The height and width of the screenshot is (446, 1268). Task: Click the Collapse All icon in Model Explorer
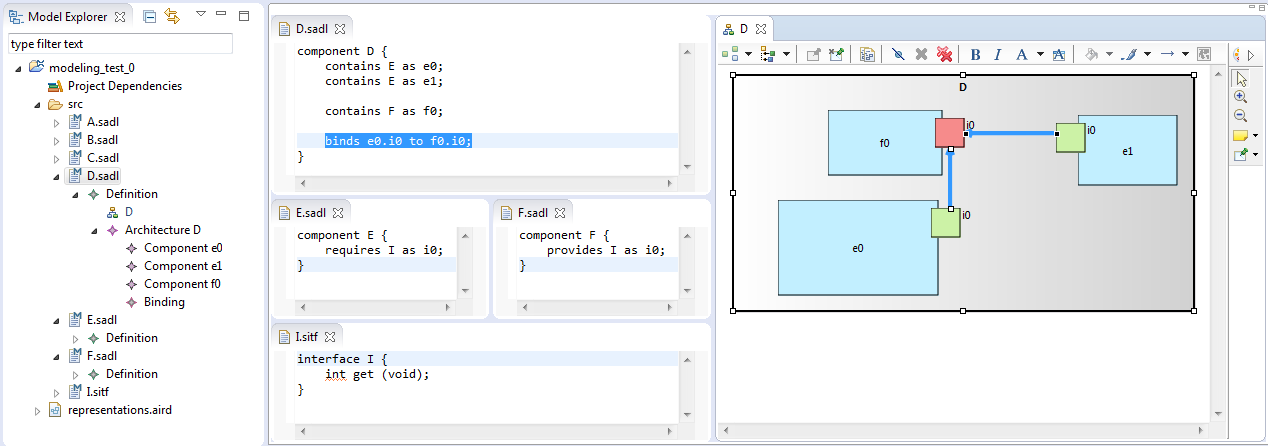coord(149,17)
